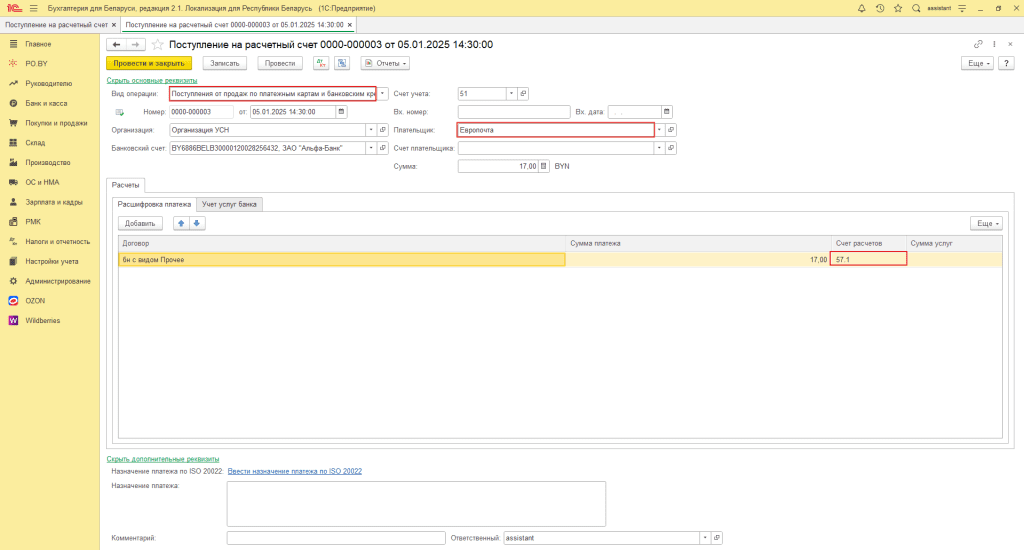Switch to the Учет услуг банка tab
This screenshot has height=550, width=1024.
pyautogui.click(x=230, y=204)
